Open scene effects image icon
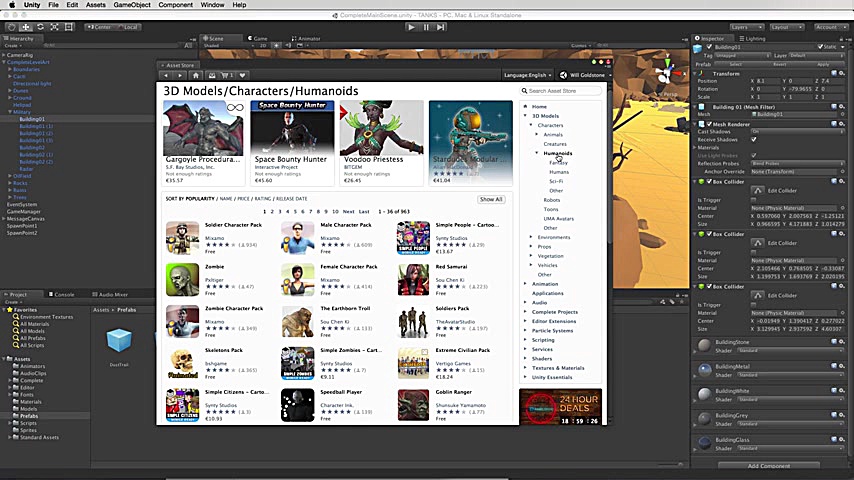Viewport: 854px width, 480px height. pos(299,46)
